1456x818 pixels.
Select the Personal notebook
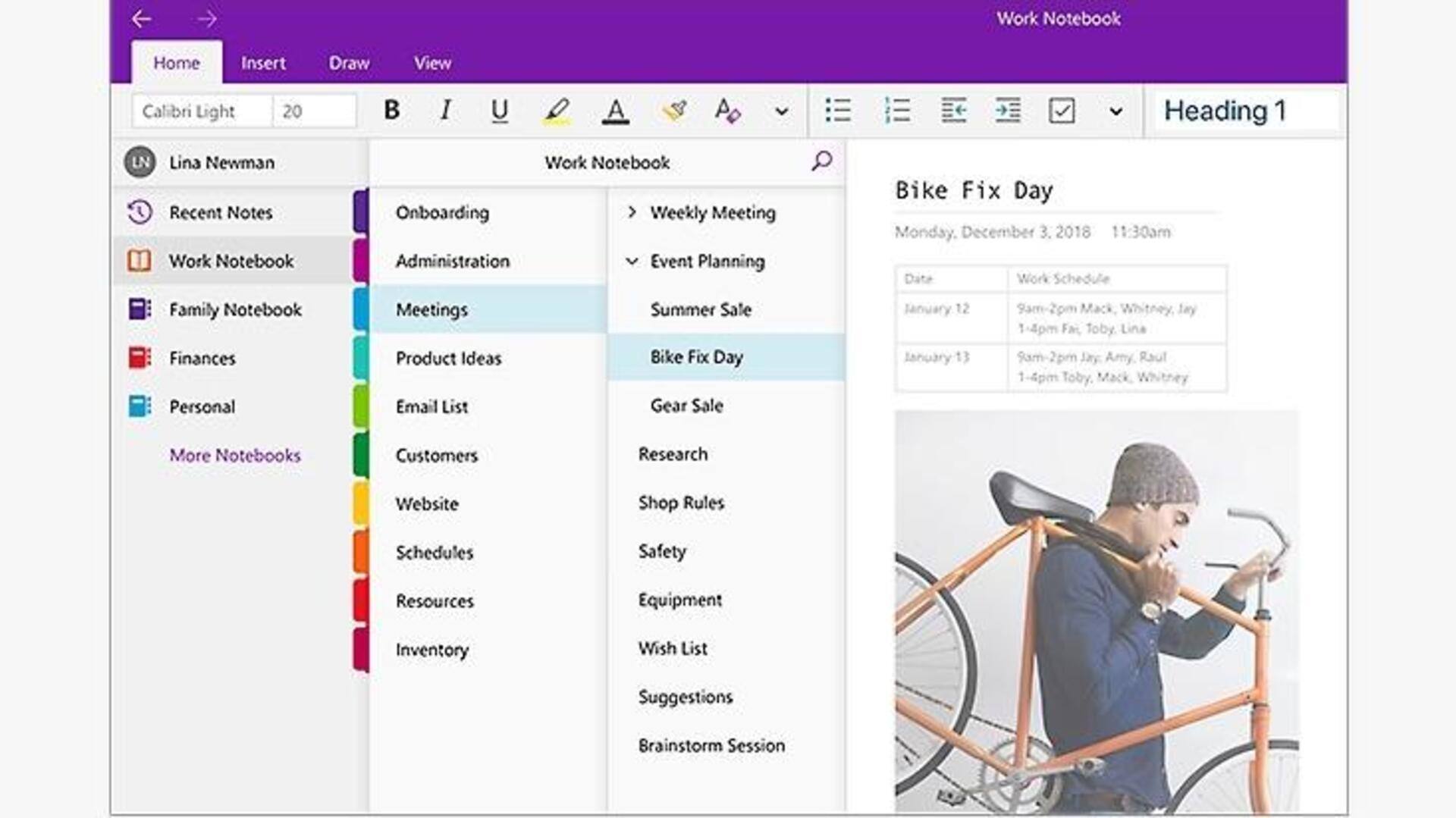233,406
